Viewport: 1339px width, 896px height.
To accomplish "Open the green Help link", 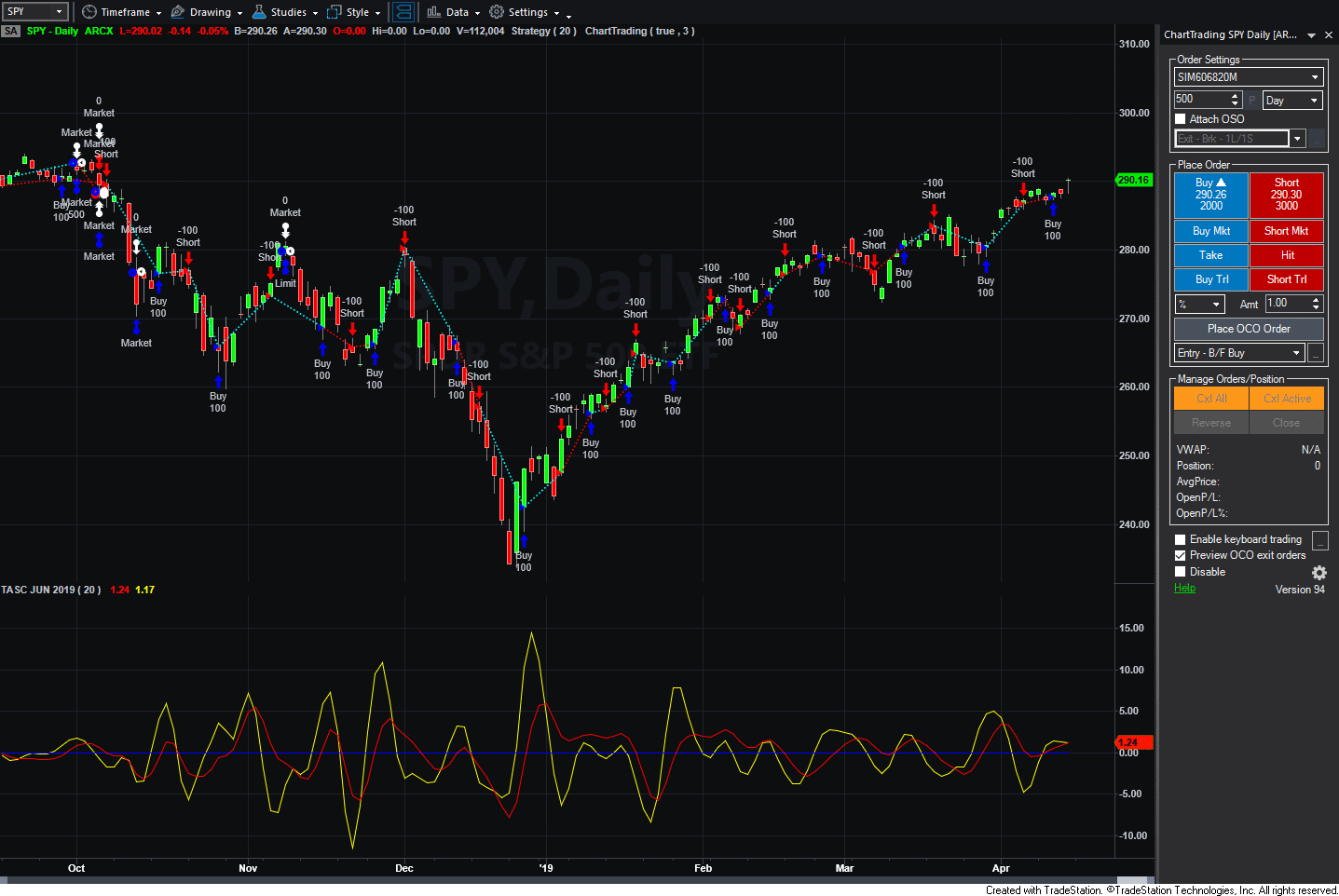I will point(1184,588).
